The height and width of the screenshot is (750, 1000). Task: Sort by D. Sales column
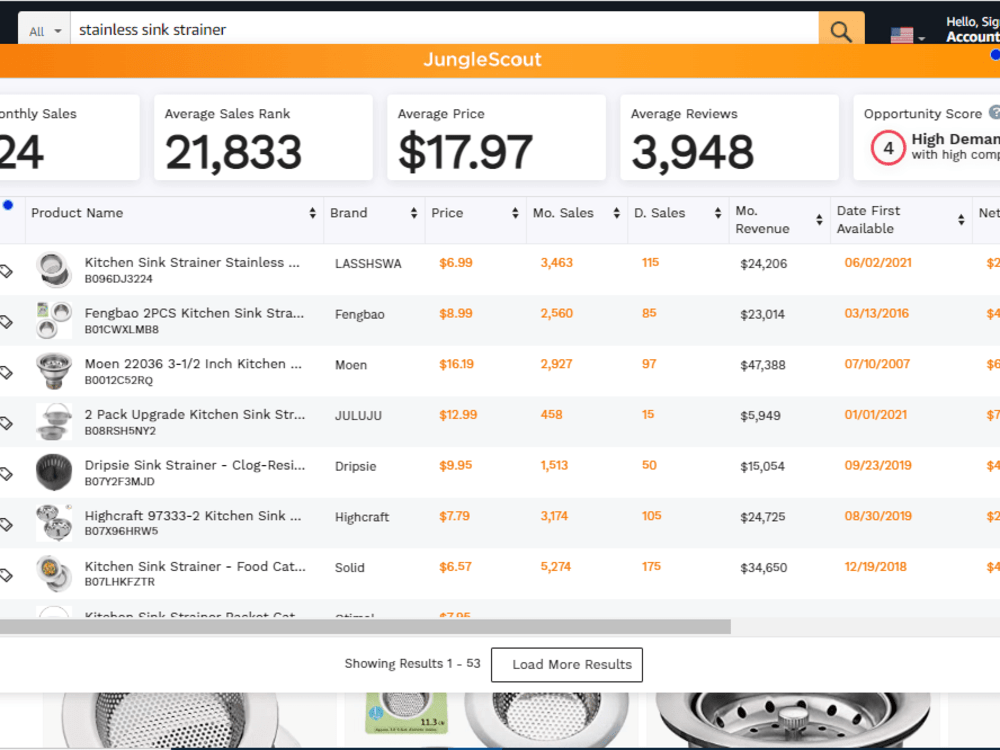tap(718, 213)
